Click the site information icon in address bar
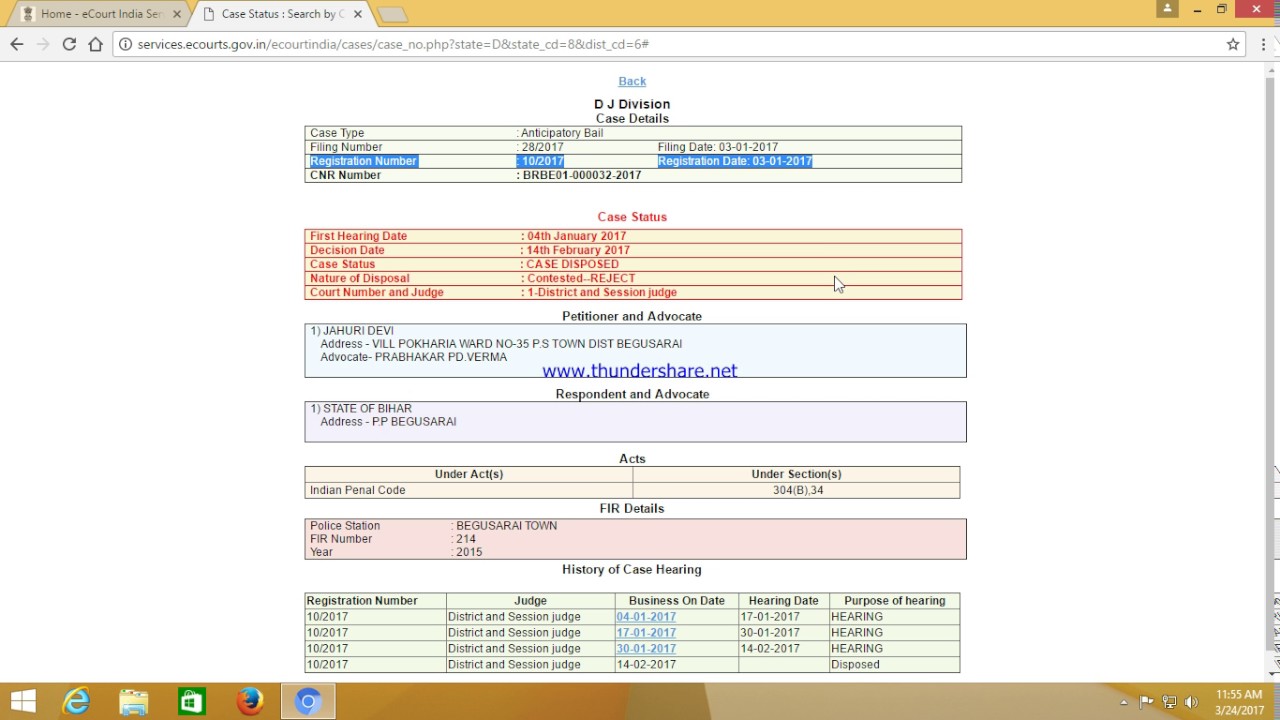This screenshot has height=720, width=1280. point(124,44)
